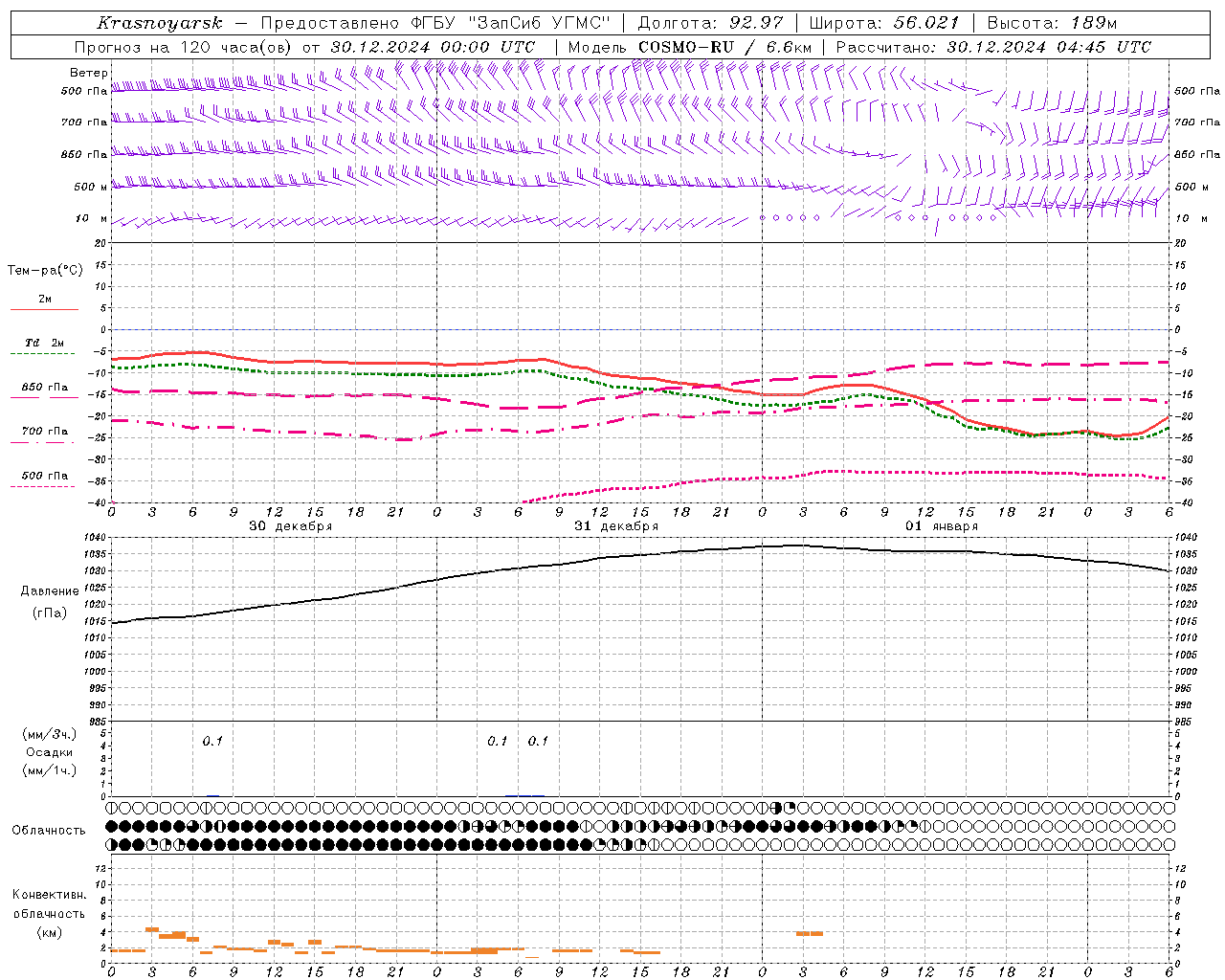The height and width of the screenshot is (980, 1225).
Task: Click the (мм/1ч.) precipitation unit label
Action: click(50, 771)
